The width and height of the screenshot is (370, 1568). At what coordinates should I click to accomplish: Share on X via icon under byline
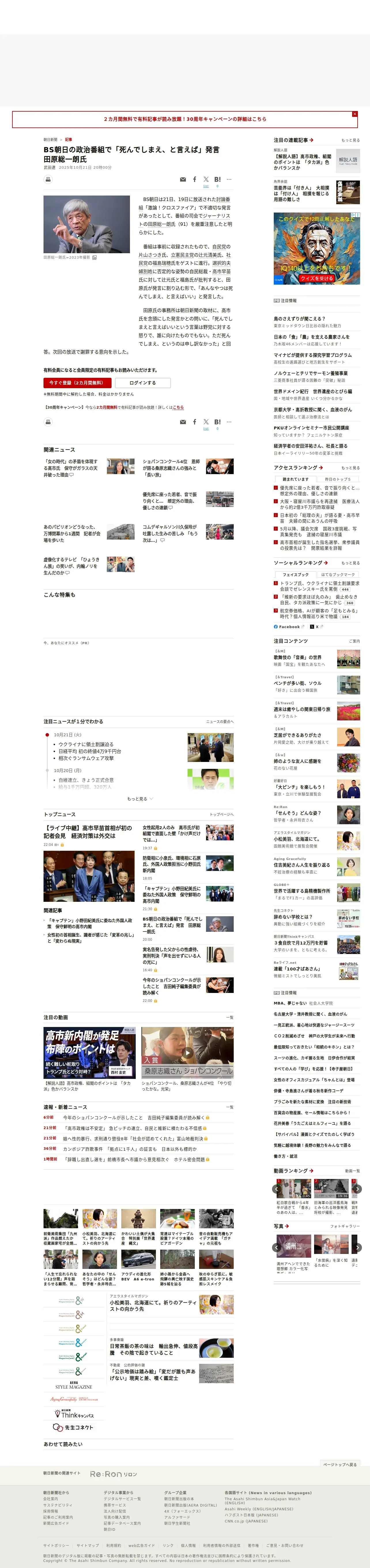coord(206,180)
